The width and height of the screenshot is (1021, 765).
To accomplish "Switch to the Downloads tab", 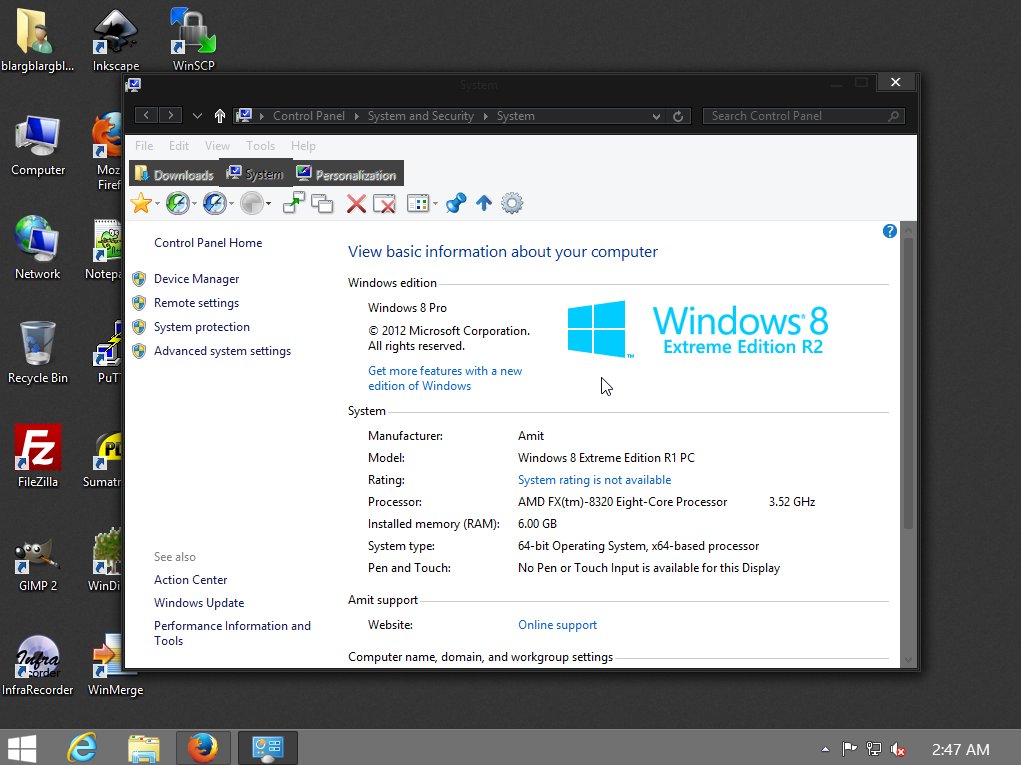I will coord(175,174).
